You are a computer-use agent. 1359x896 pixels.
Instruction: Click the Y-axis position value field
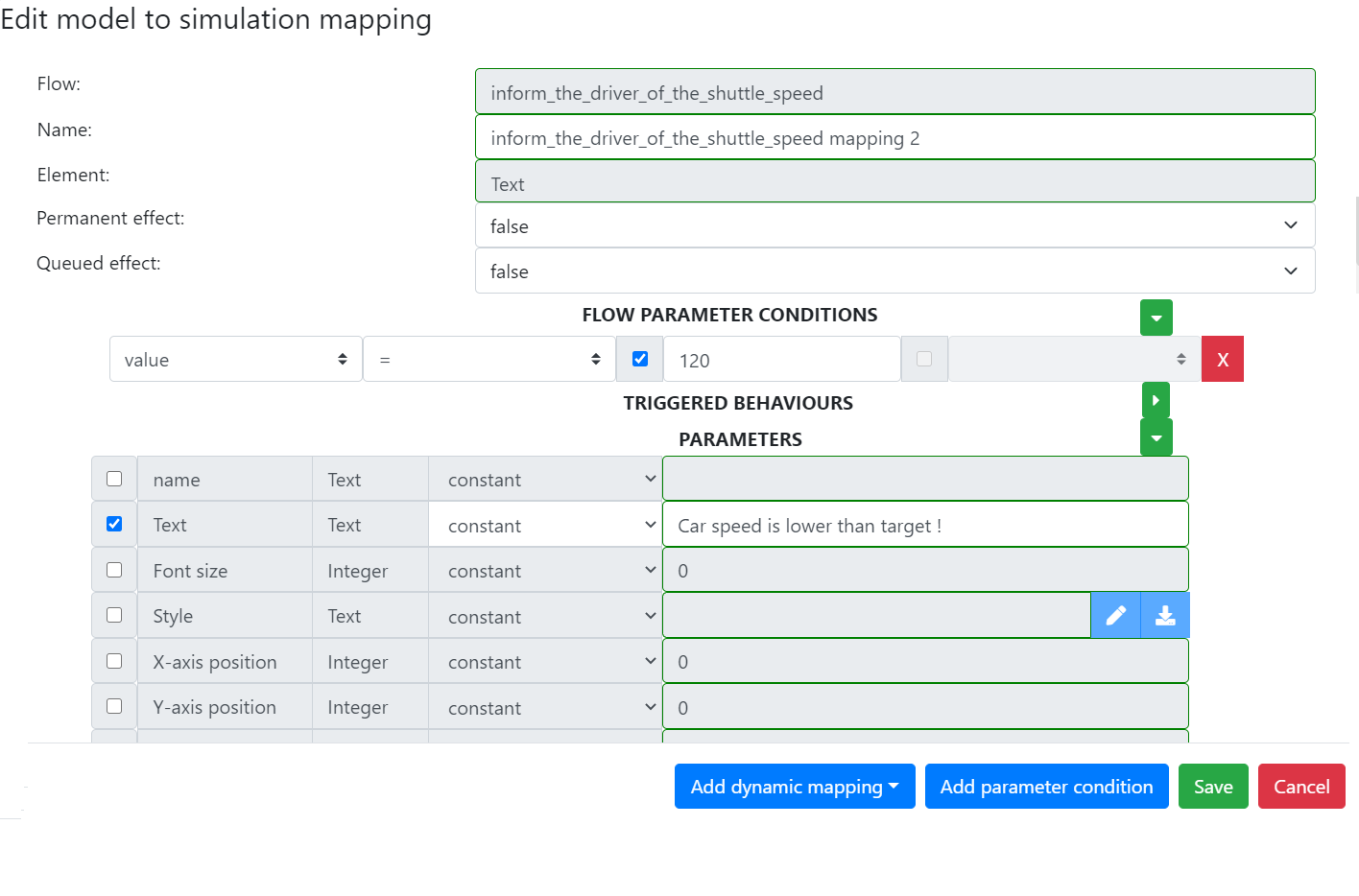[925, 707]
